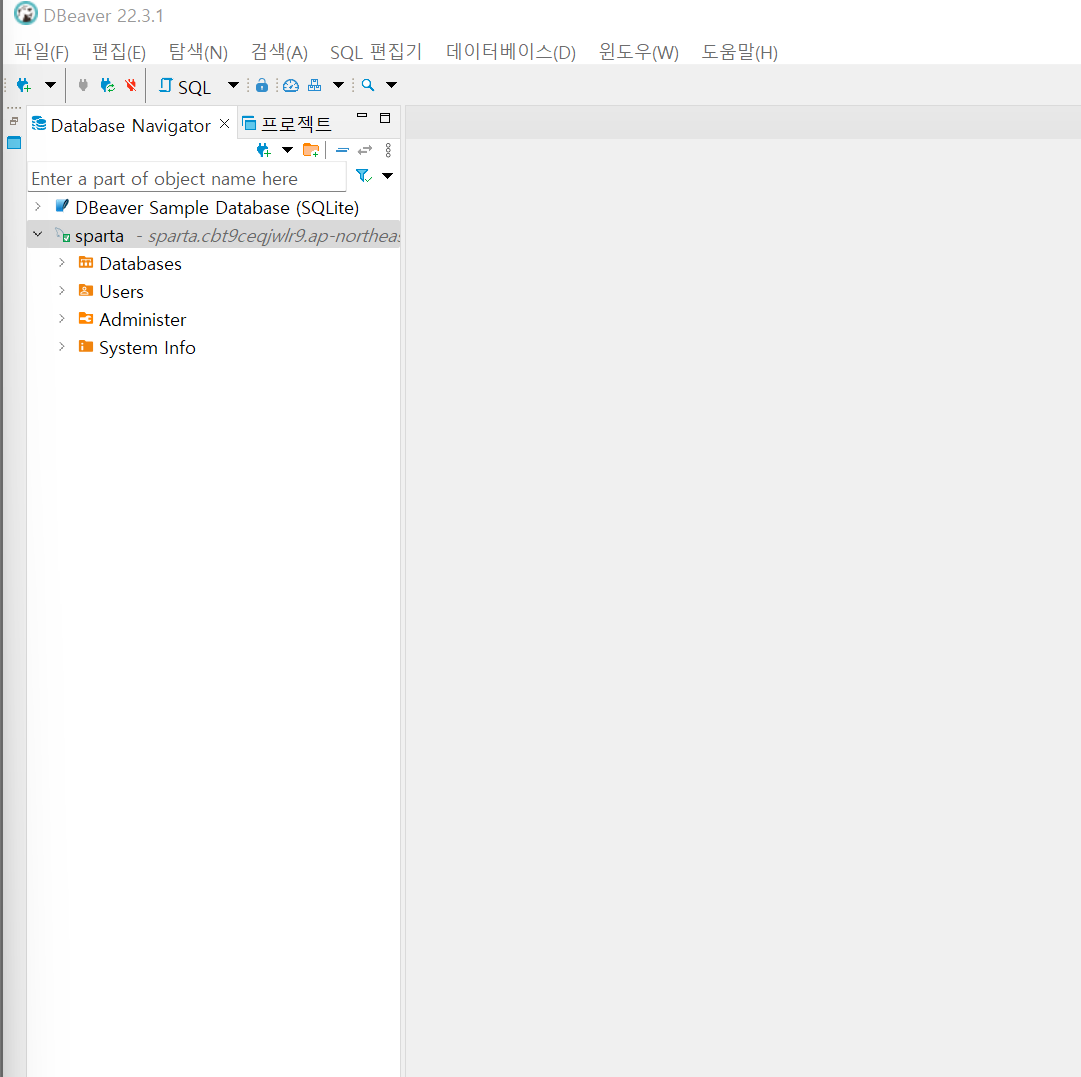Click the blue stacked-boxes toolbar icon
This screenshot has width=1081, height=1077.
click(314, 85)
